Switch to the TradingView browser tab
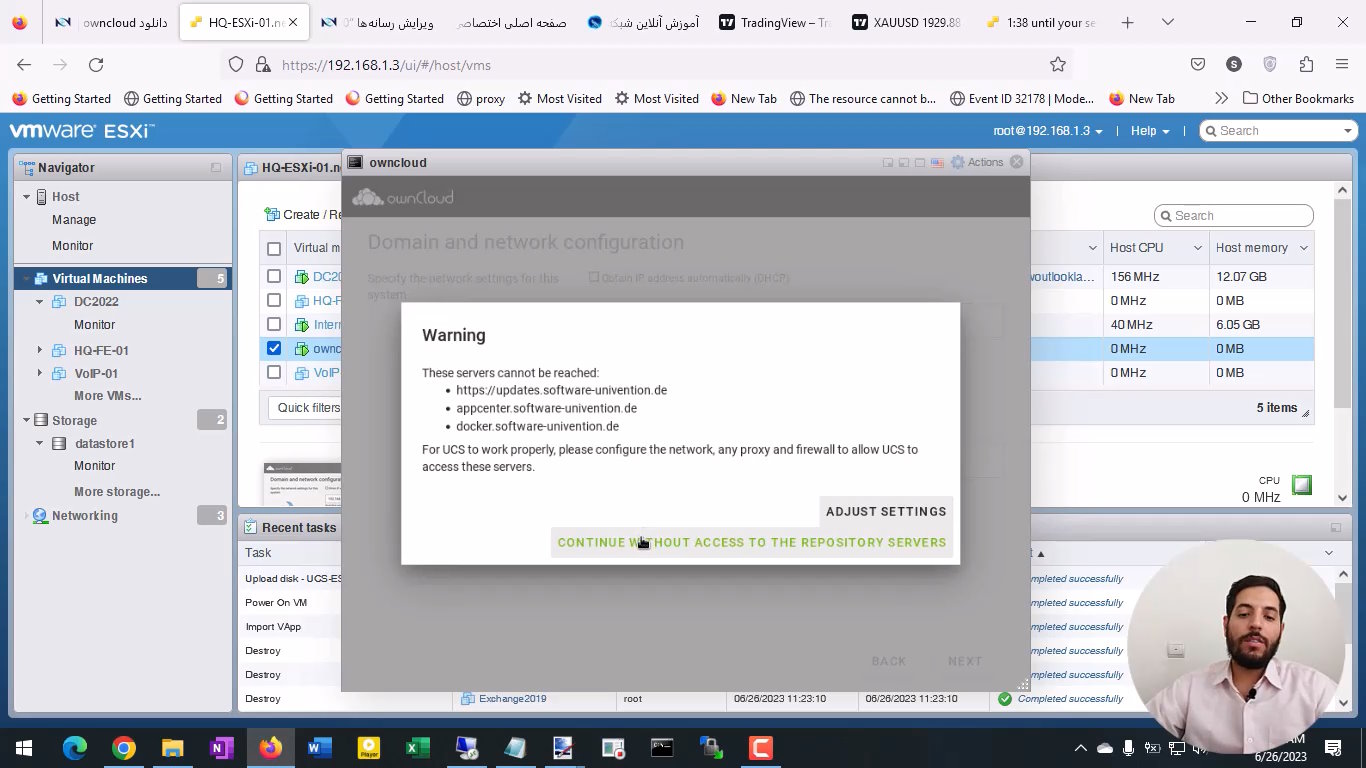The height and width of the screenshot is (768, 1366). [776, 22]
